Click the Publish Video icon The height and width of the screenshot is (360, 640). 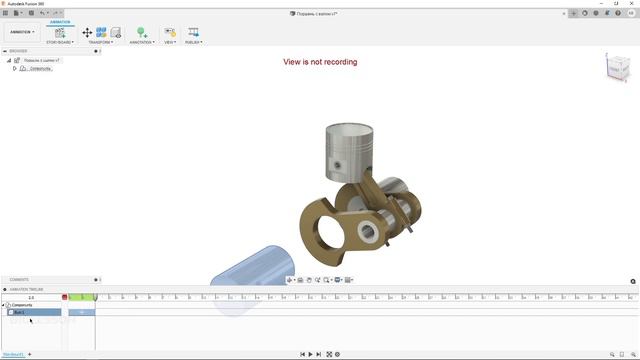click(x=193, y=33)
